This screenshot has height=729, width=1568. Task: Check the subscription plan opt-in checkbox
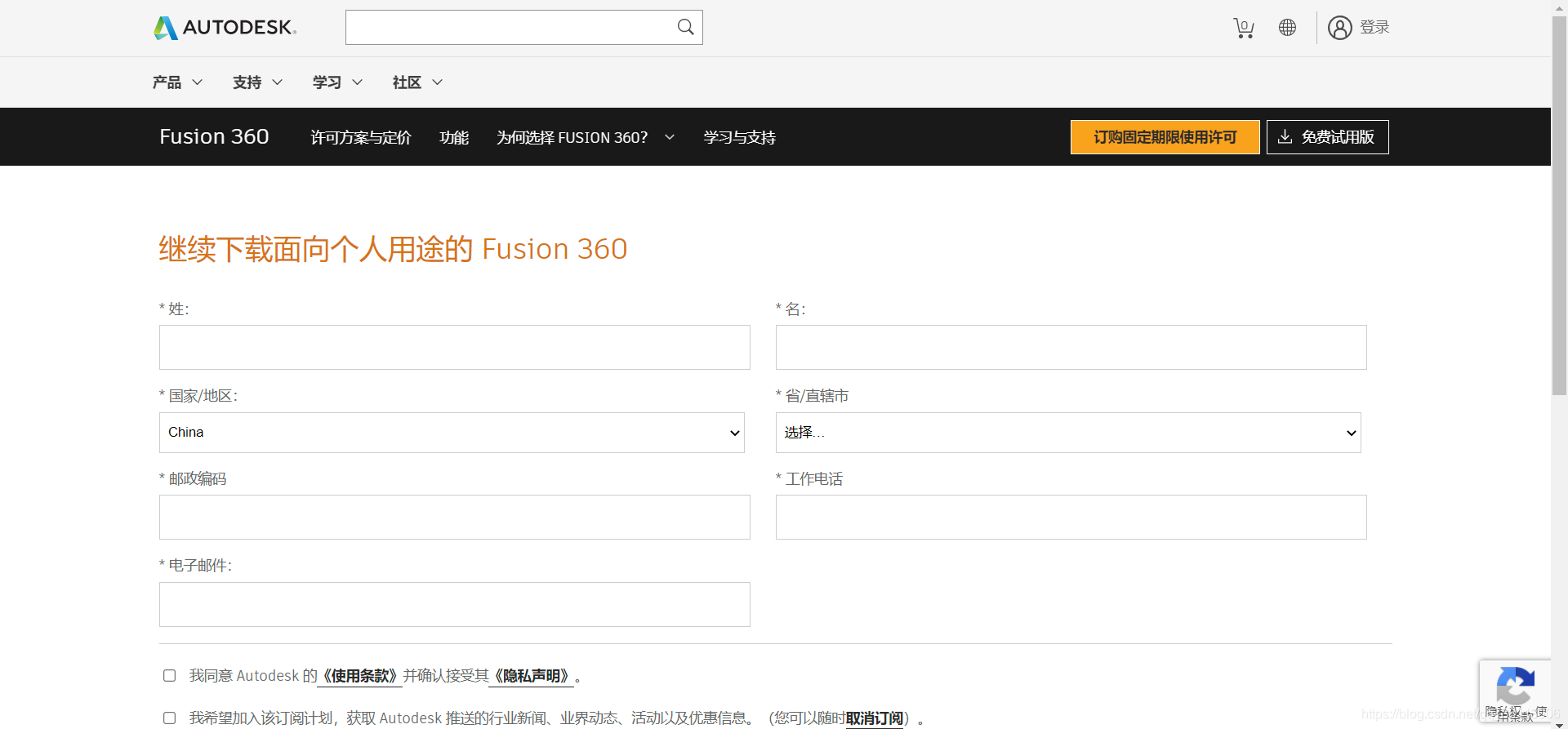[x=169, y=718]
